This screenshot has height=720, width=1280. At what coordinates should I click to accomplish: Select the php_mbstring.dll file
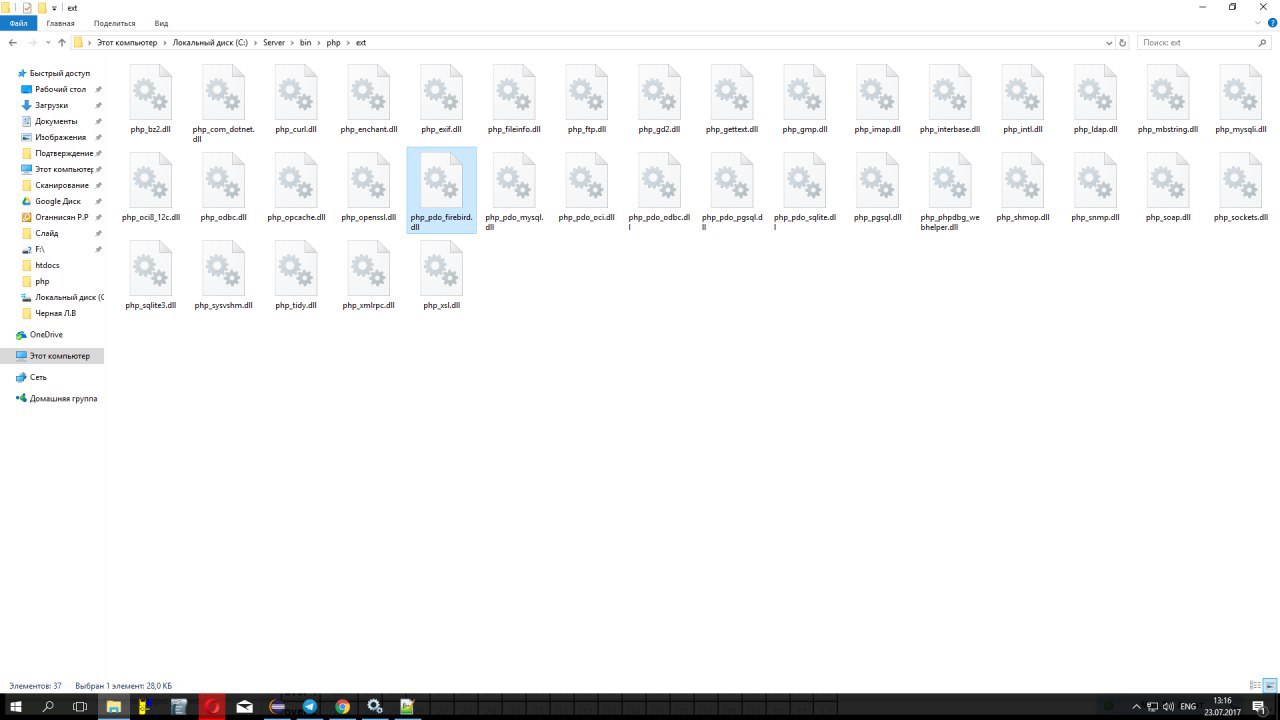coord(1168,101)
